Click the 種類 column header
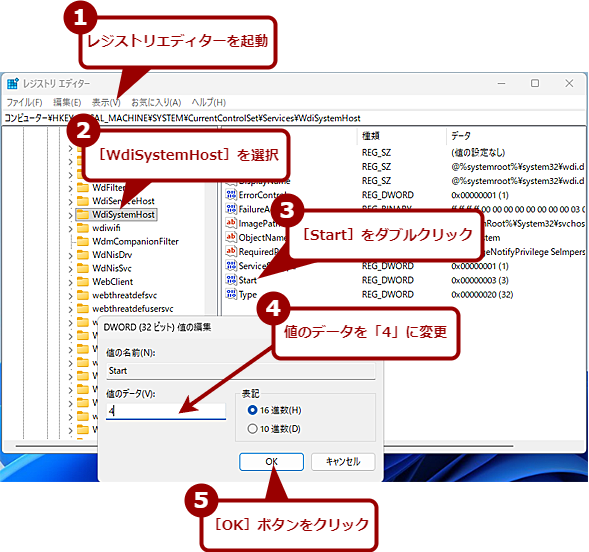The width and height of the screenshot is (589, 552). click(x=371, y=136)
